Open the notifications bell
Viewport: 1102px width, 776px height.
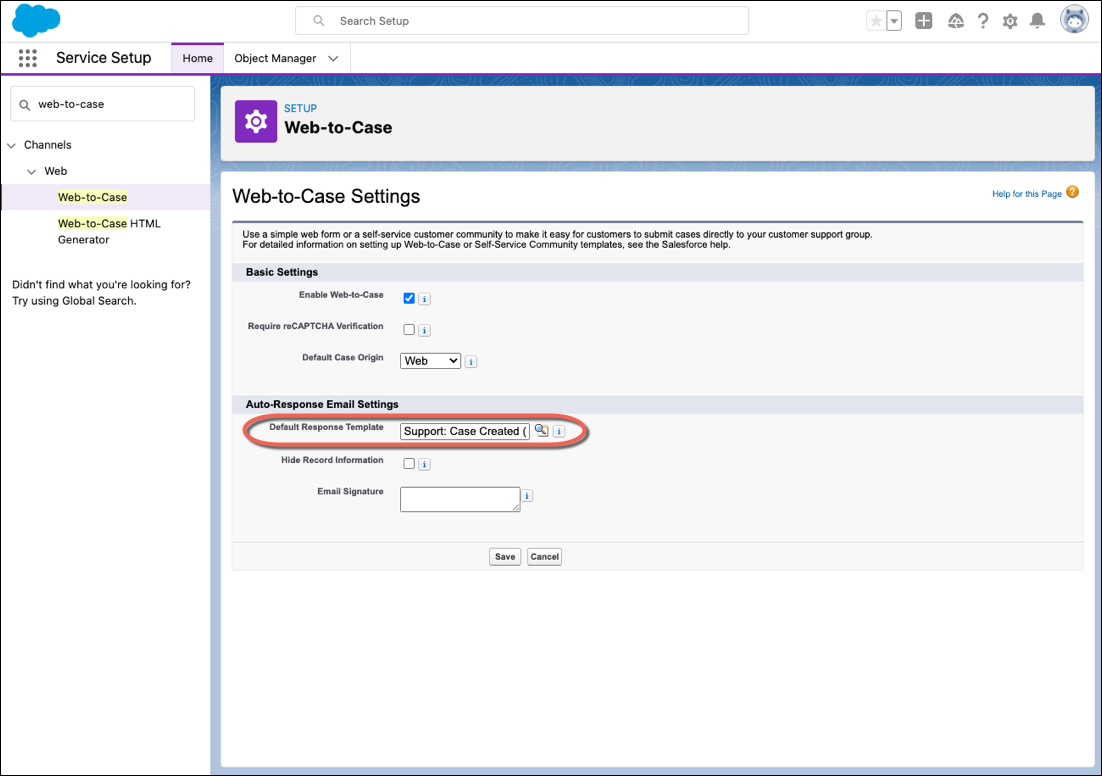pyautogui.click(x=1037, y=21)
